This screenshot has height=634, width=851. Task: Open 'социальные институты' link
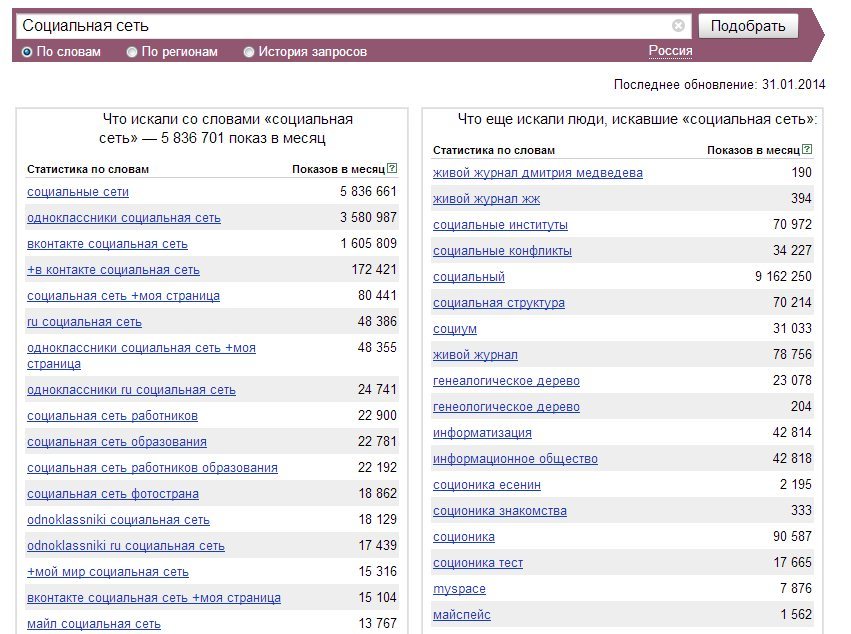click(500, 225)
